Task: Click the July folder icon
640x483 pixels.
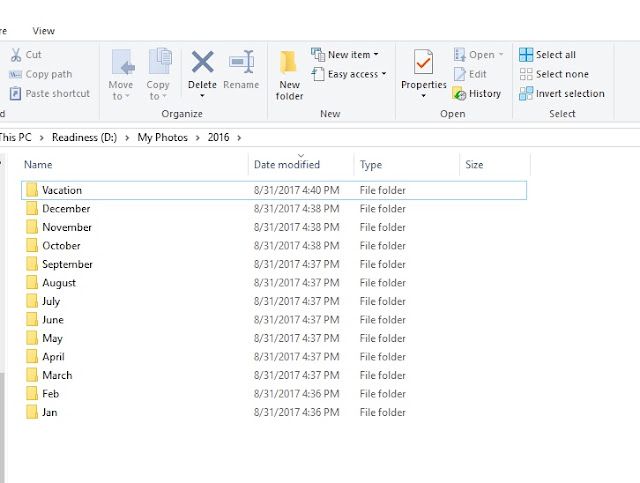Action: pyautogui.click(x=32, y=301)
